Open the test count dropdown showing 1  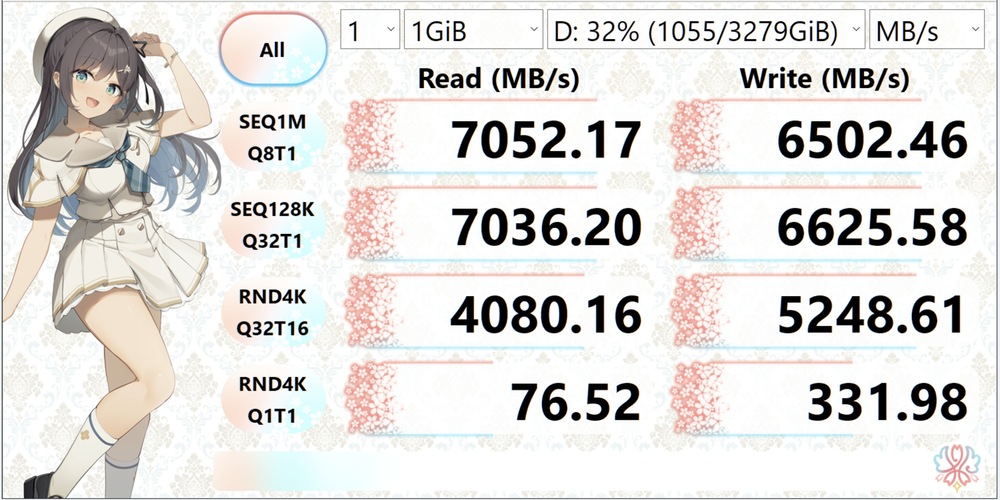coord(370,31)
